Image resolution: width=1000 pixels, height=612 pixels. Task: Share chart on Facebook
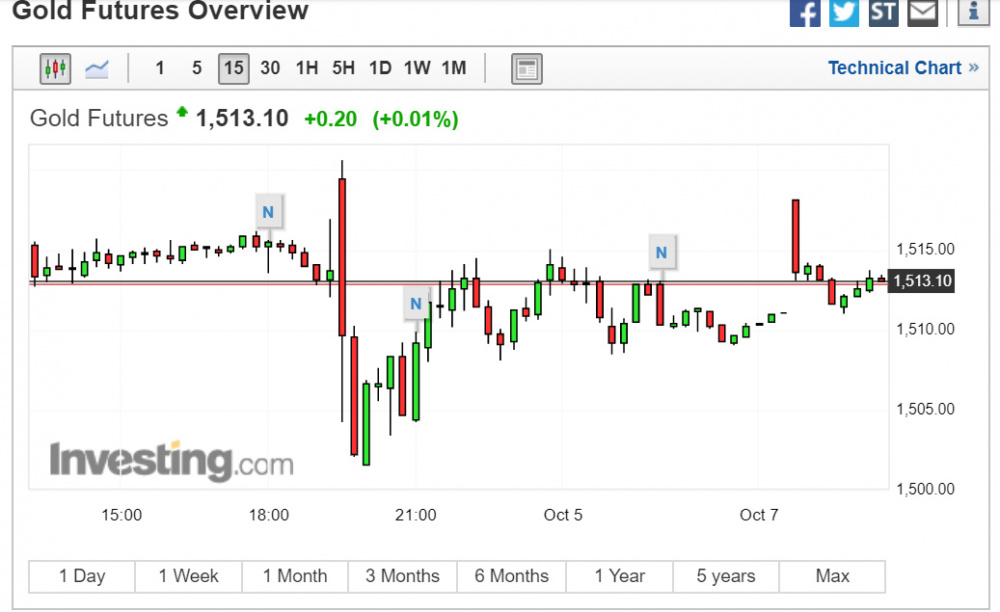pos(805,11)
